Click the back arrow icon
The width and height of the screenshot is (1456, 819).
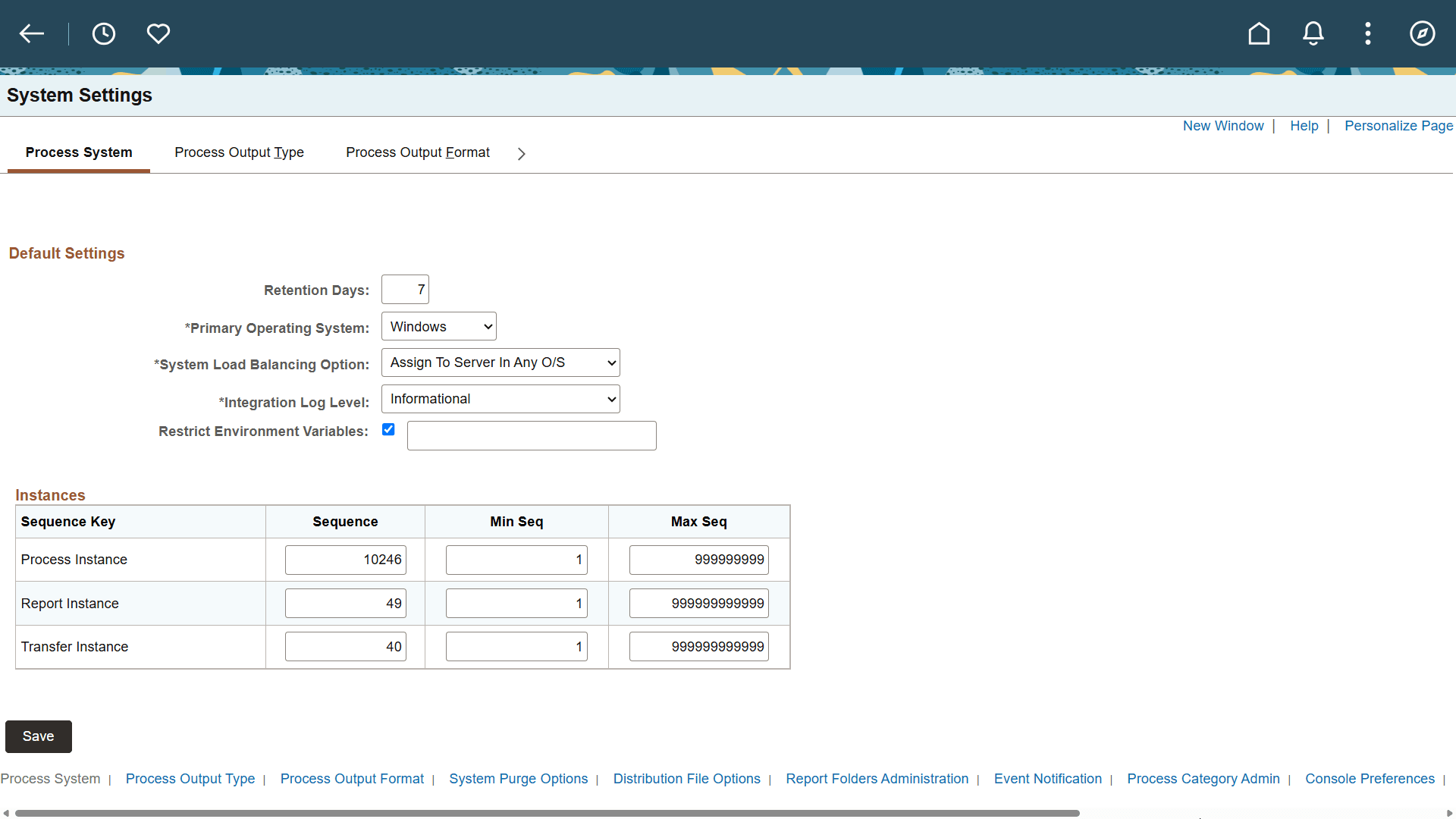click(x=32, y=33)
